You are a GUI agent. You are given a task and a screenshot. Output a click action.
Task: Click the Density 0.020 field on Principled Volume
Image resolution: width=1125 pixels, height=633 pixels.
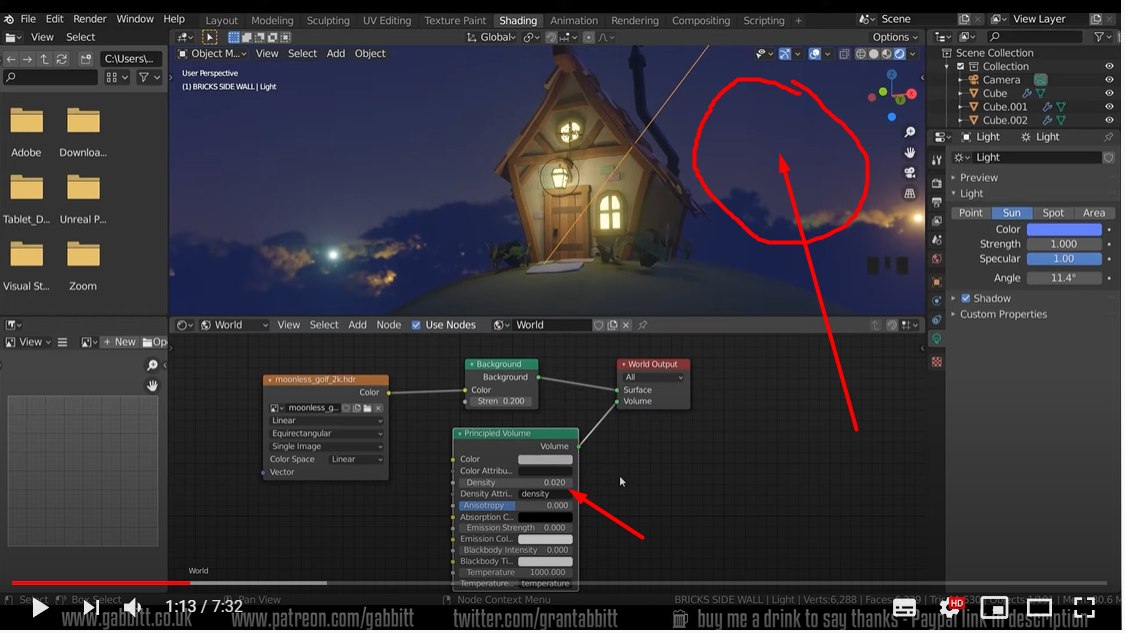pos(516,483)
